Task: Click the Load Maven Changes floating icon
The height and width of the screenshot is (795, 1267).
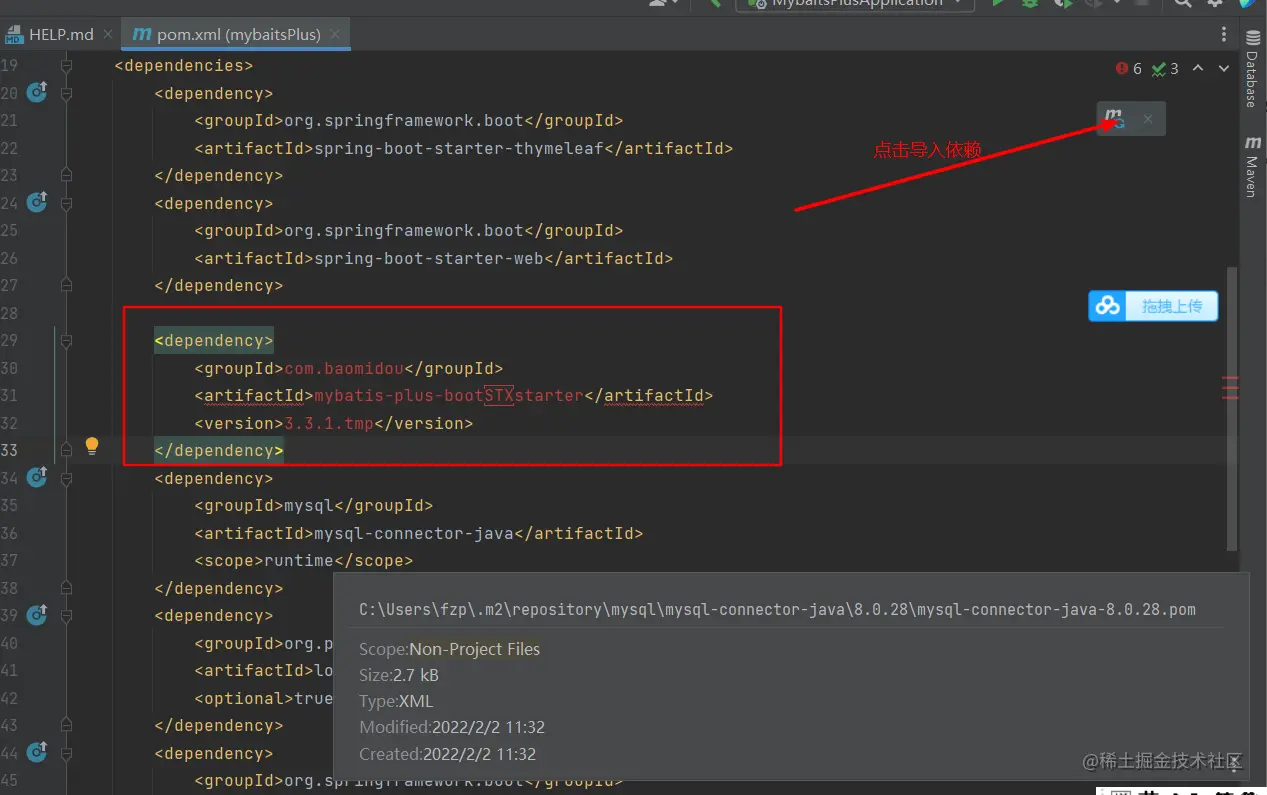Action: [x=1114, y=118]
